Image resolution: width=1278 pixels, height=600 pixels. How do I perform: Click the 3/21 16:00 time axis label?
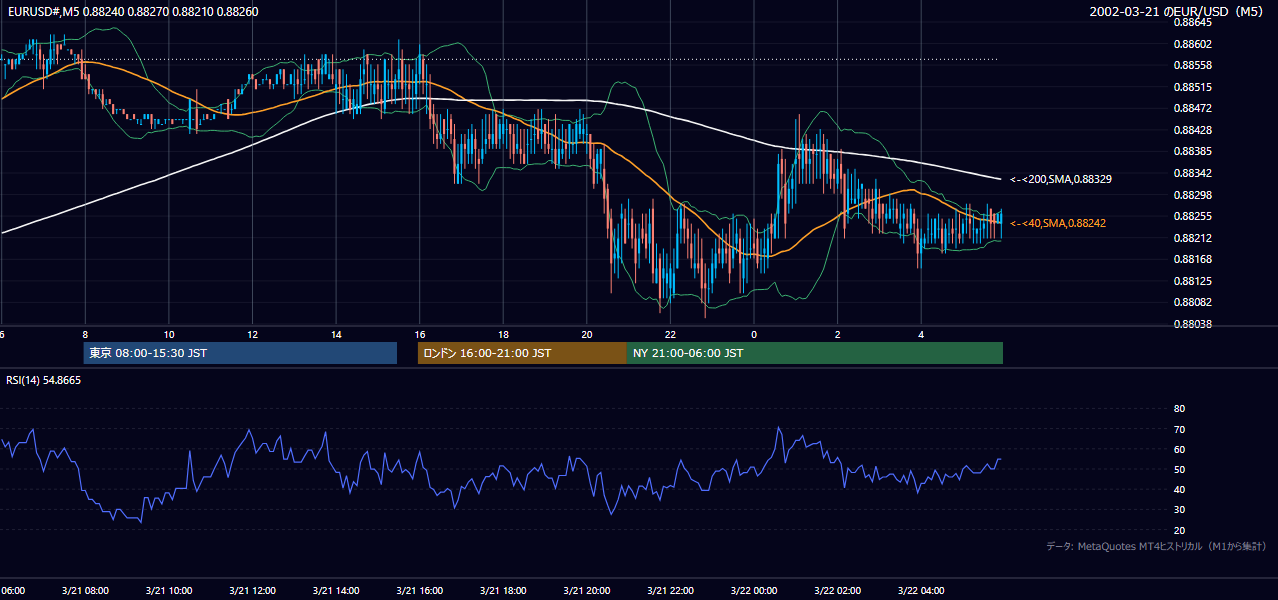click(x=419, y=590)
